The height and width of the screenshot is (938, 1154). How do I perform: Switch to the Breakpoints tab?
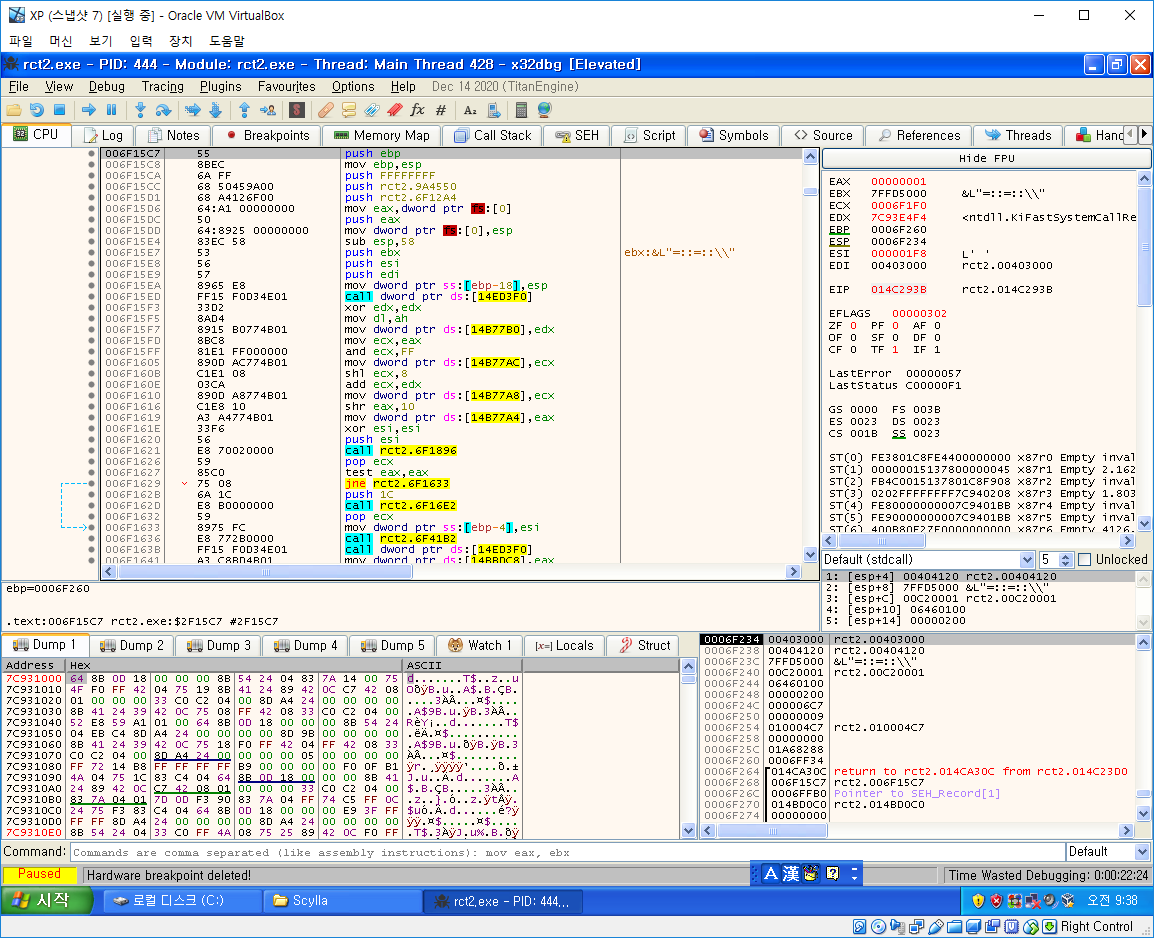click(268, 135)
